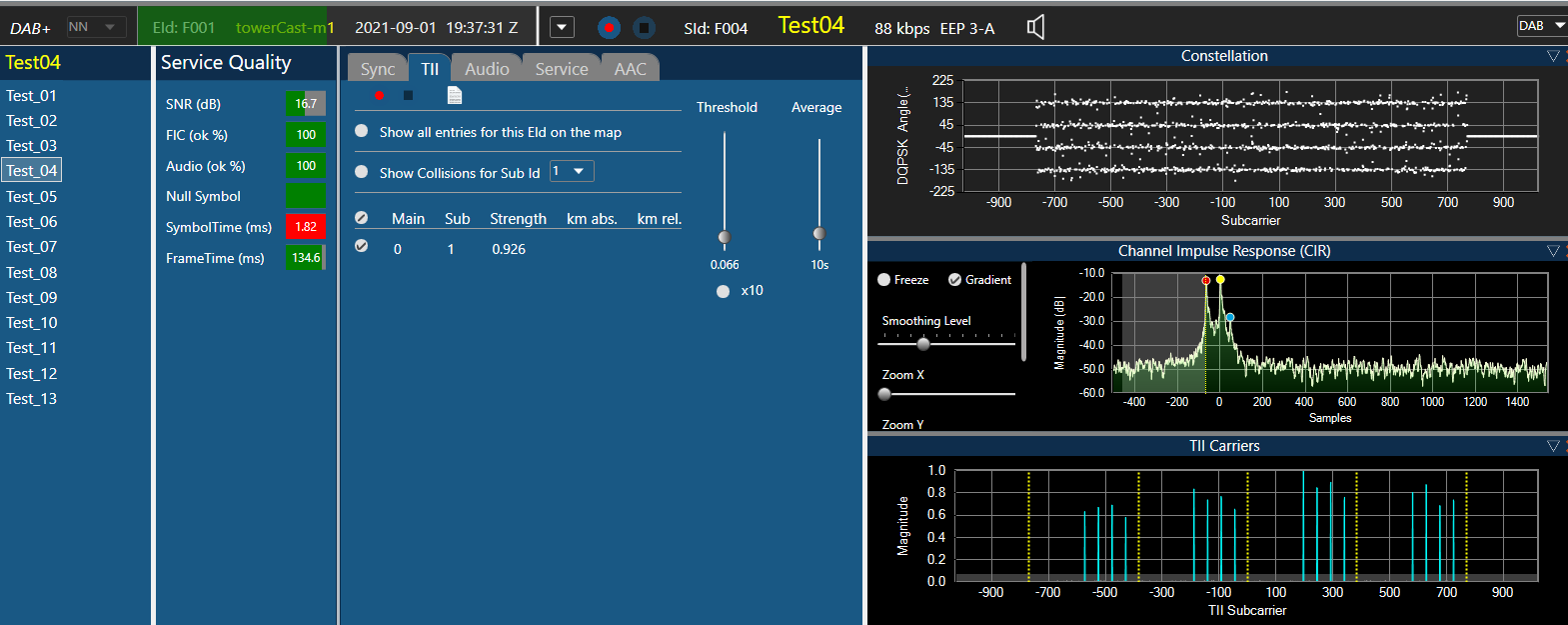The image size is (1568, 625).
Task: Switch to the Sync tab
Action: (x=378, y=68)
